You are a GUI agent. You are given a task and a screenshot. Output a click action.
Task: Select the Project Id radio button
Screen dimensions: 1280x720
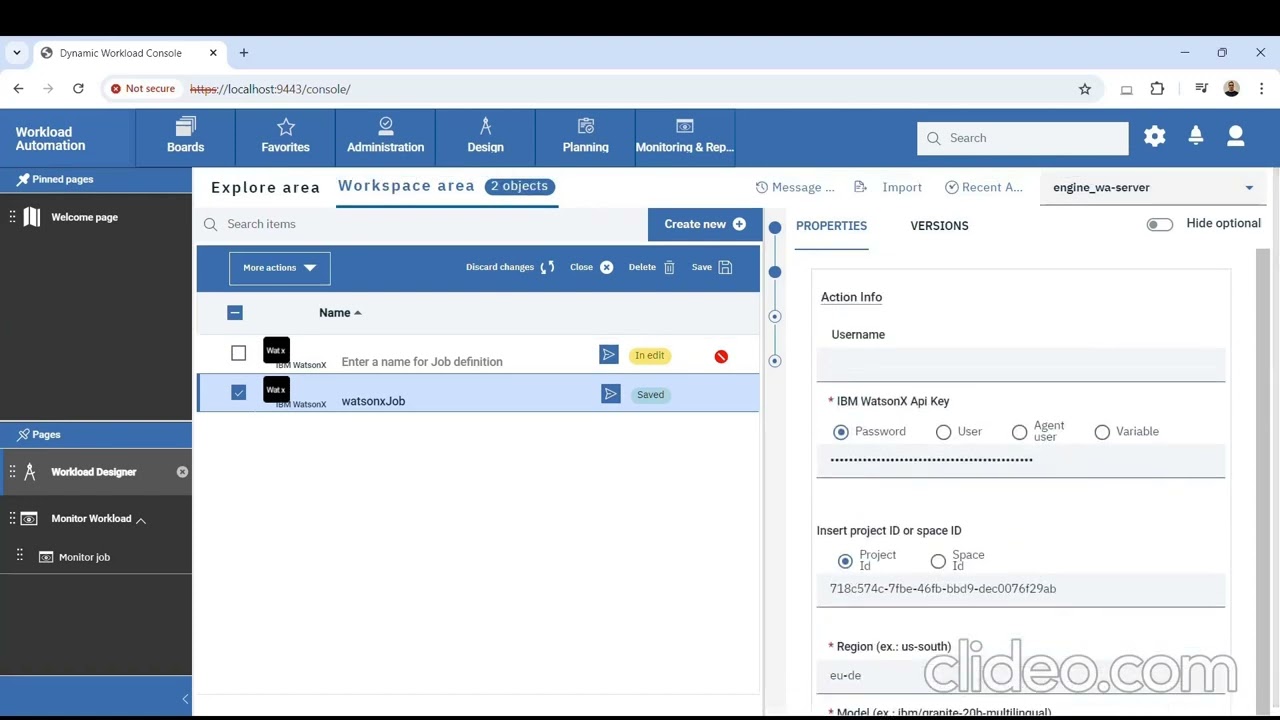[x=845, y=561]
